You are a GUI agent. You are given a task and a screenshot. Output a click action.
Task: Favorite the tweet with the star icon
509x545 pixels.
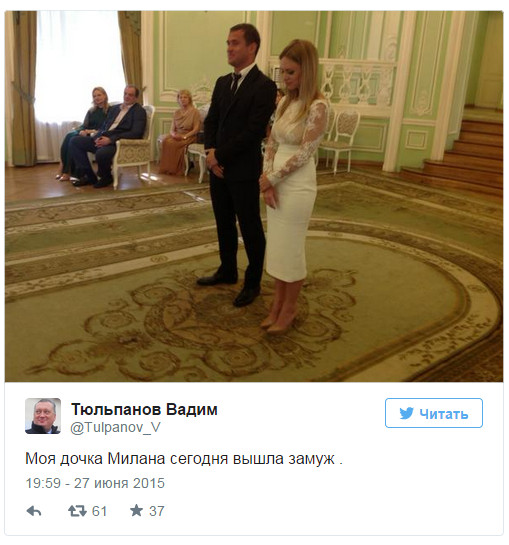tap(136, 511)
